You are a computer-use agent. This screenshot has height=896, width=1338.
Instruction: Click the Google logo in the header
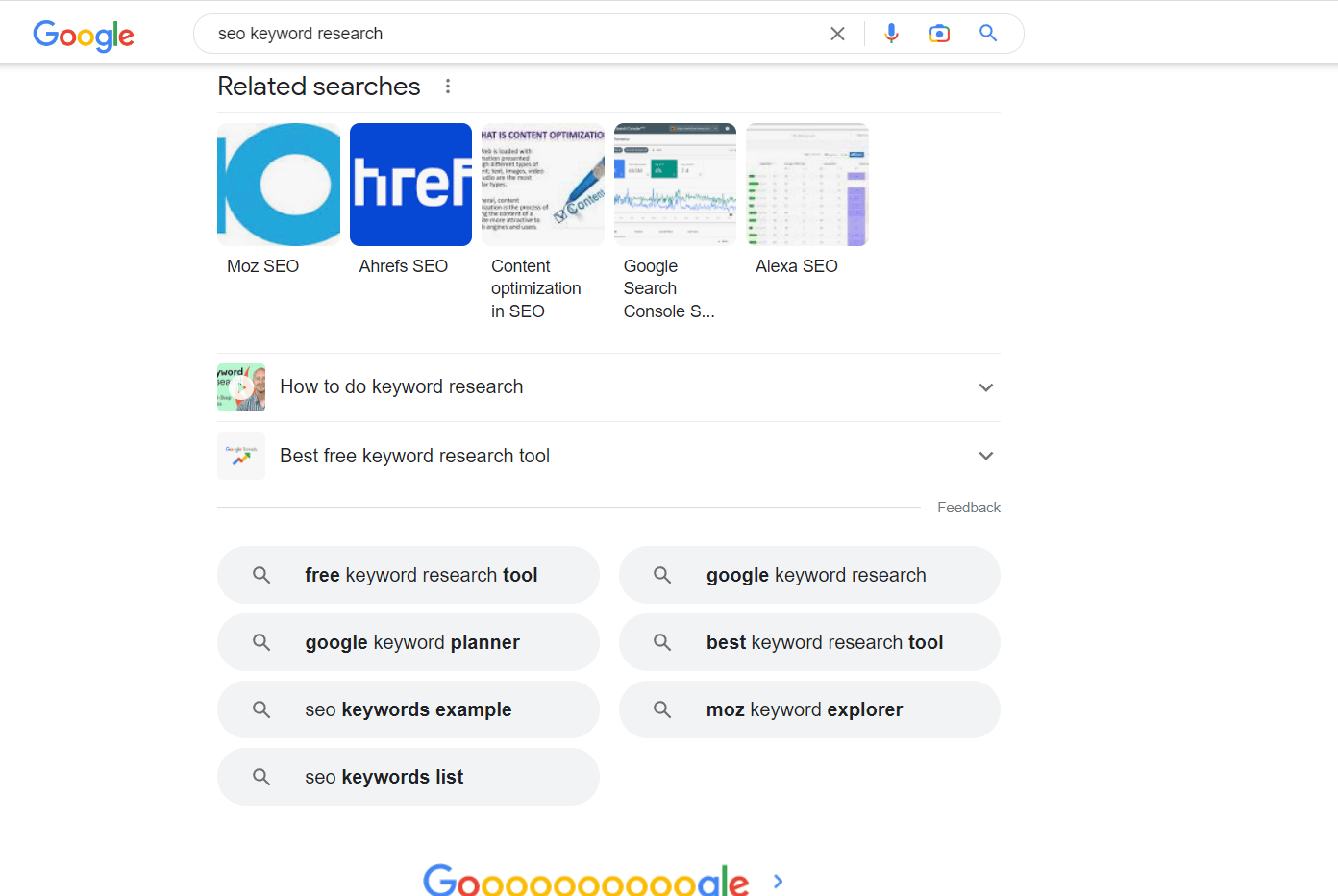[x=84, y=36]
